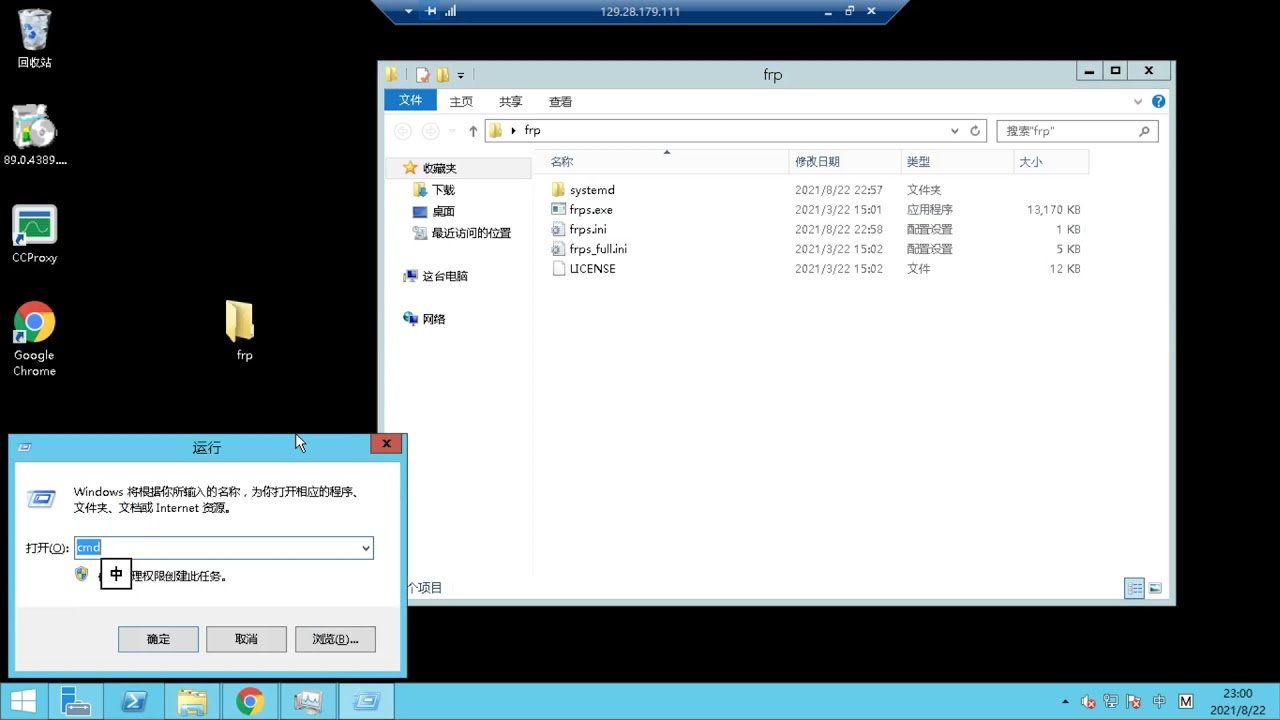Click the frp path breadcrumb arrow
Viewport: 1280px width, 720px height.
click(x=513, y=131)
